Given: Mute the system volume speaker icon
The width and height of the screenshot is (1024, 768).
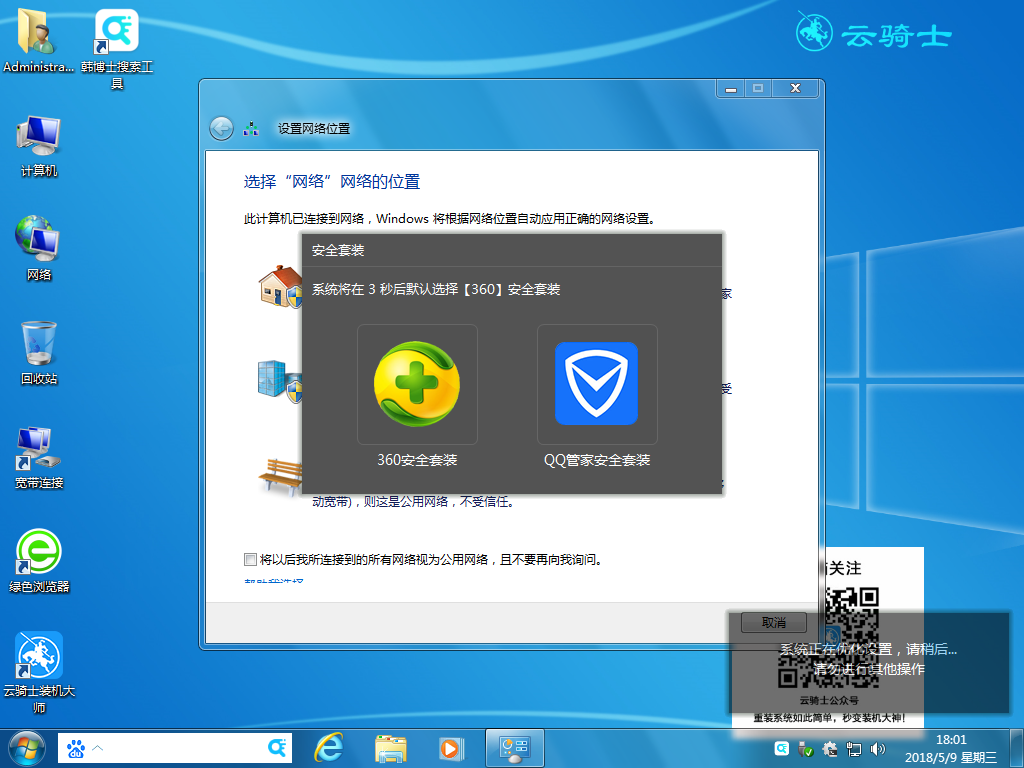Looking at the screenshot, I should tap(877, 748).
